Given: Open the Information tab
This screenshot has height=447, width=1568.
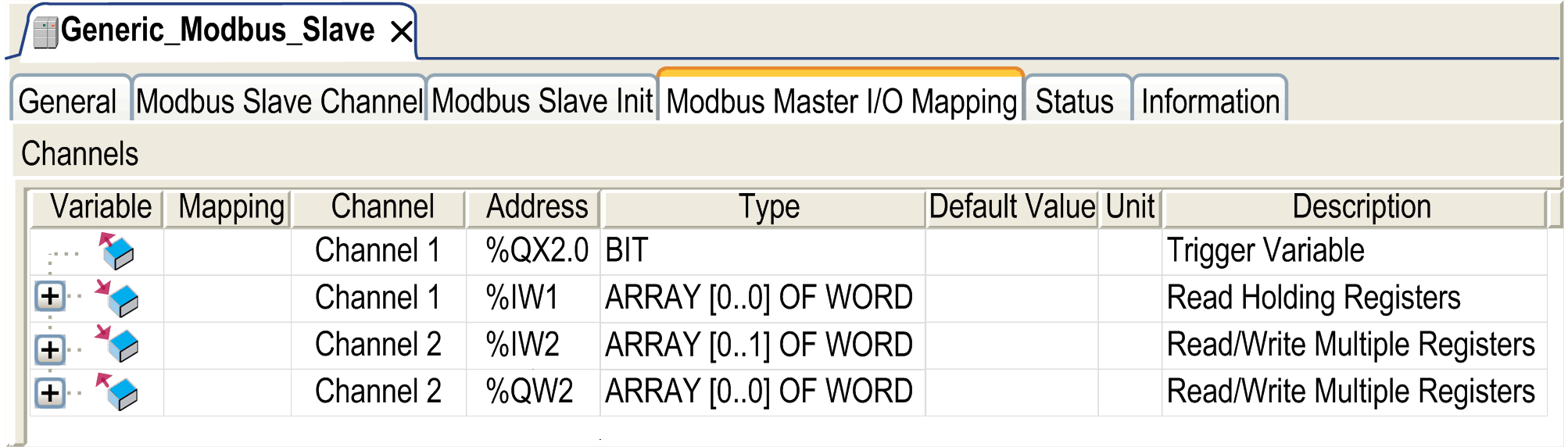Looking at the screenshot, I should click(1210, 102).
